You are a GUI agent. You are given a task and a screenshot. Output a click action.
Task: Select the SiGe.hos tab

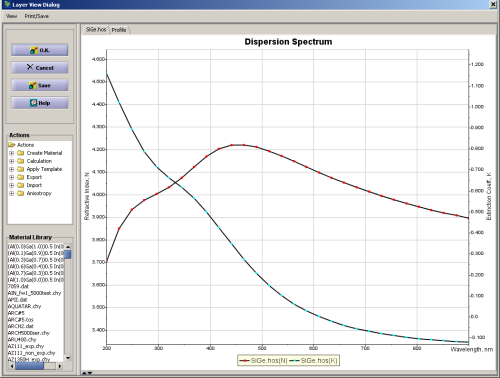(x=96, y=30)
